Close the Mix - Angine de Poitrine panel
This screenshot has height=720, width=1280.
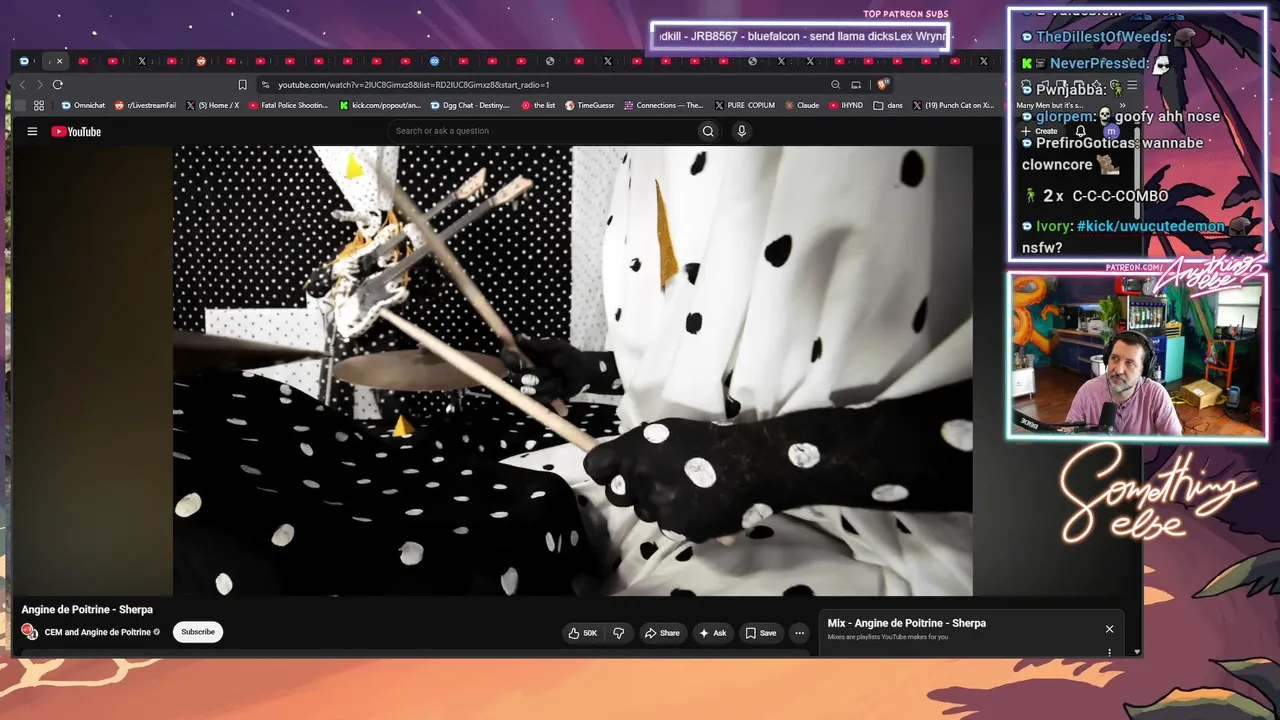click(1109, 629)
